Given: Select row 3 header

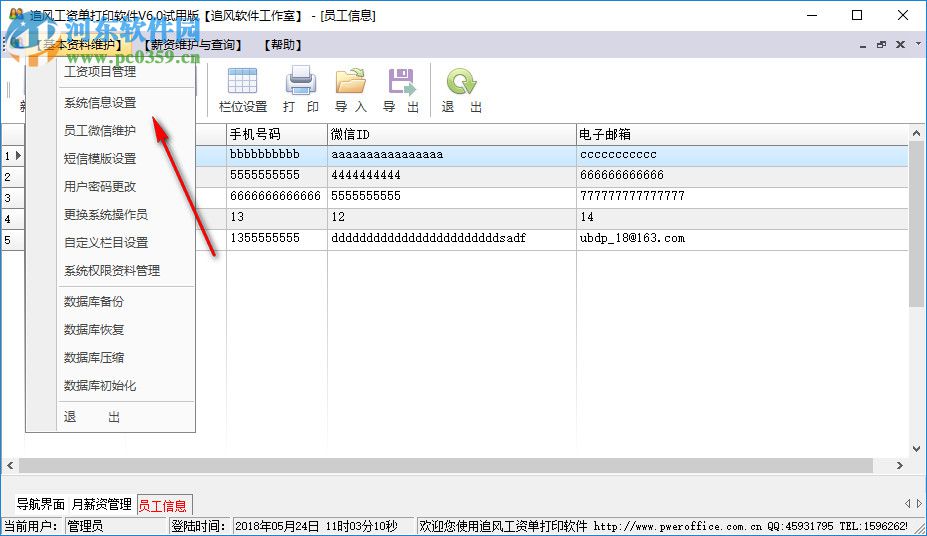Looking at the screenshot, I should 12,198.
